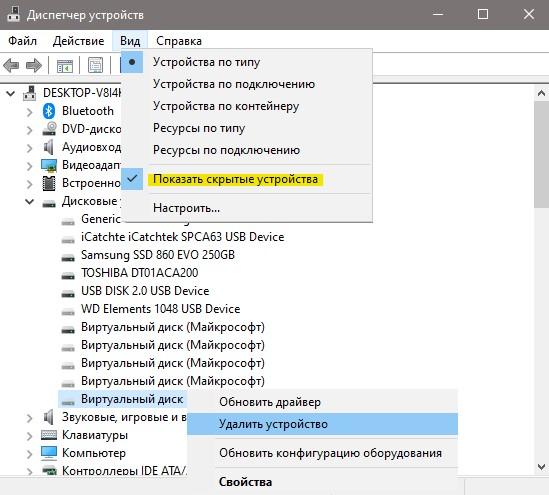Image resolution: width=549 pixels, height=495 pixels.
Task: Open the Действие menu
Action: (x=78, y=41)
